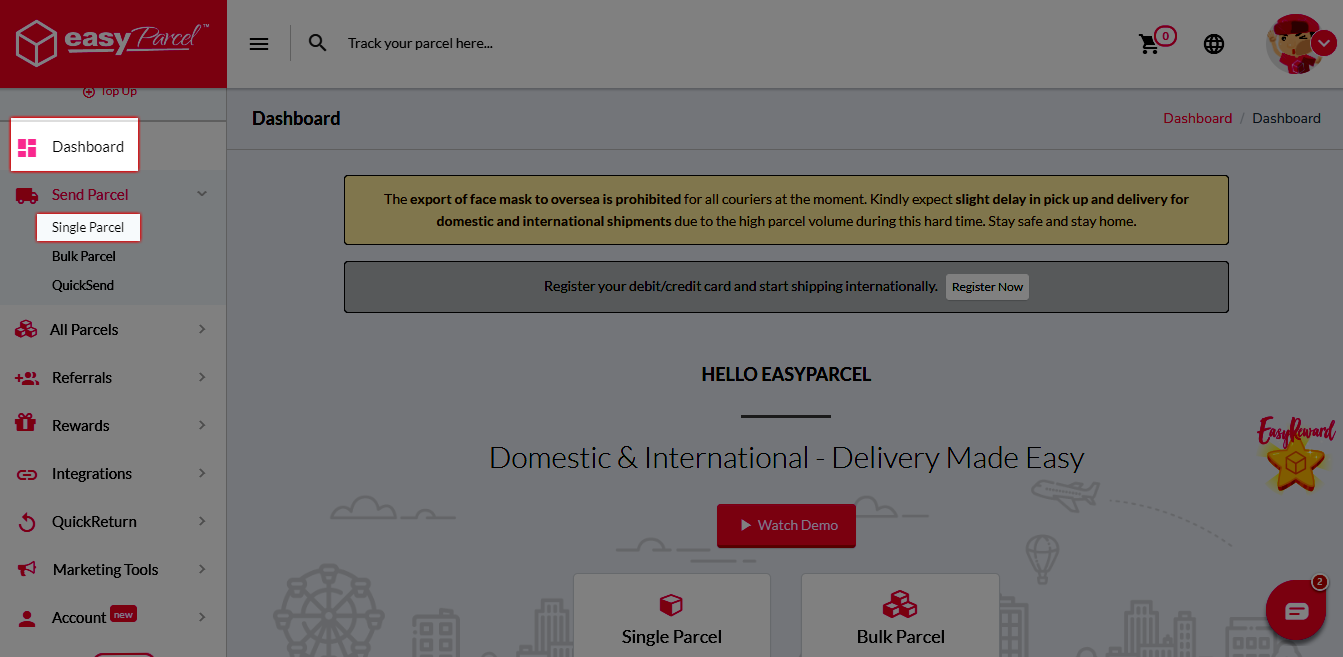
Task: Click the Account 'new' badge
Action: coord(123,614)
